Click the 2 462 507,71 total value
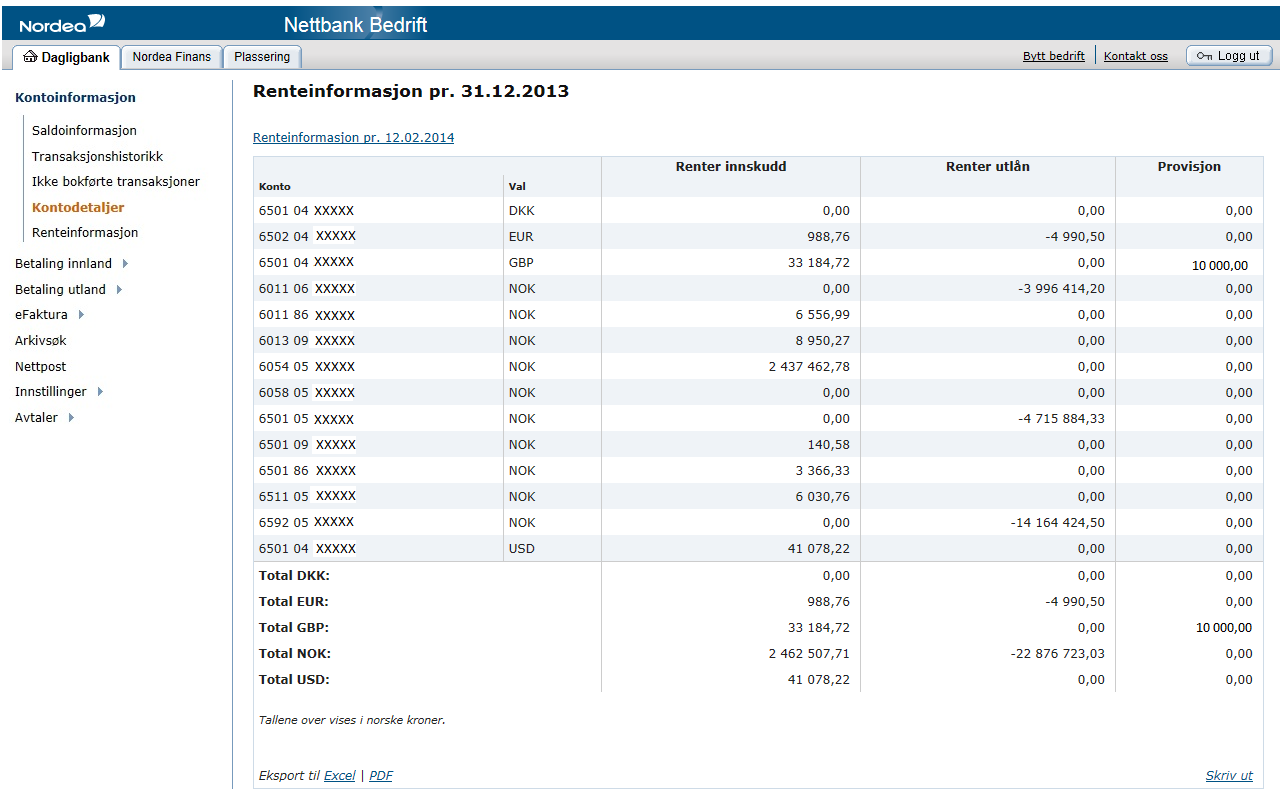Image resolution: width=1280 pixels, height=789 pixels. point(810,654)
